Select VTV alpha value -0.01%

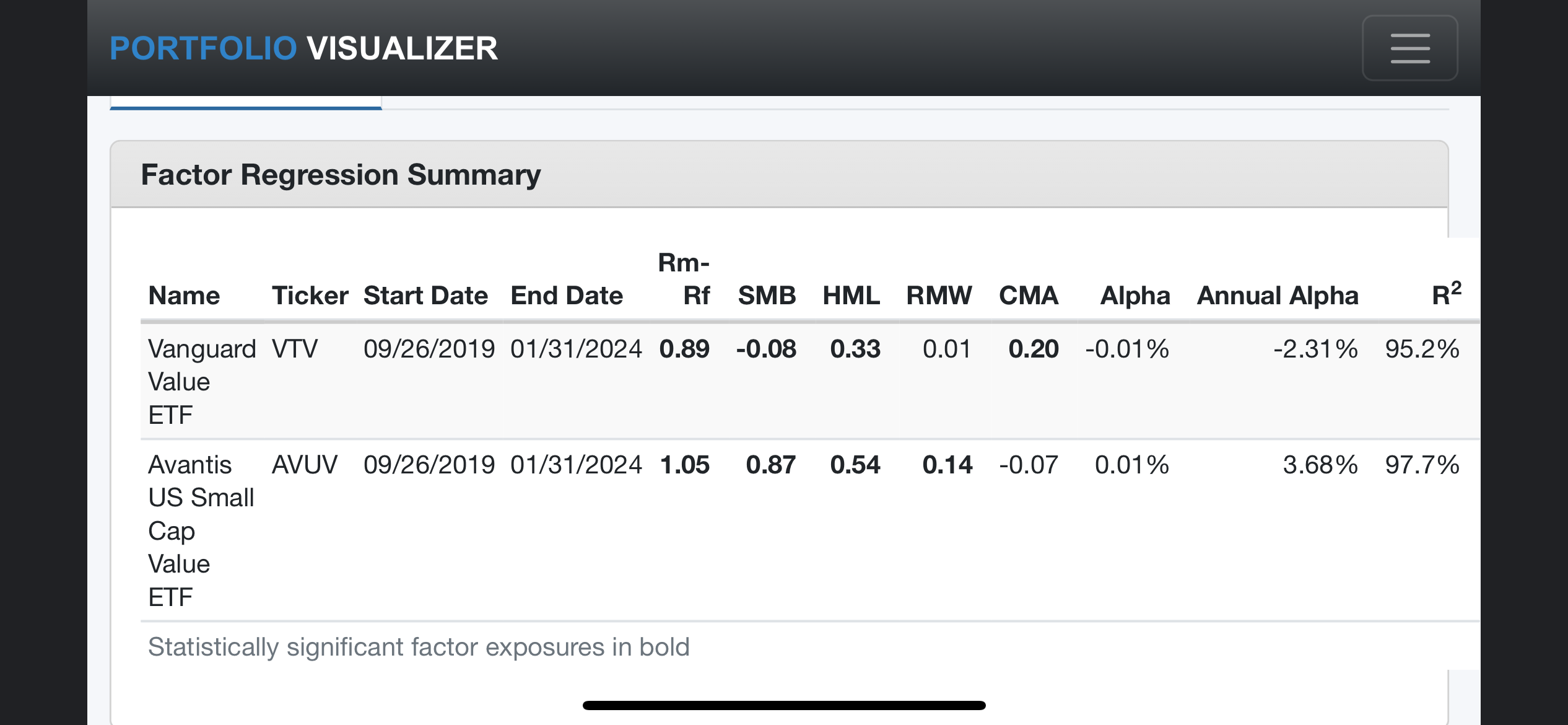[1127, 349]
